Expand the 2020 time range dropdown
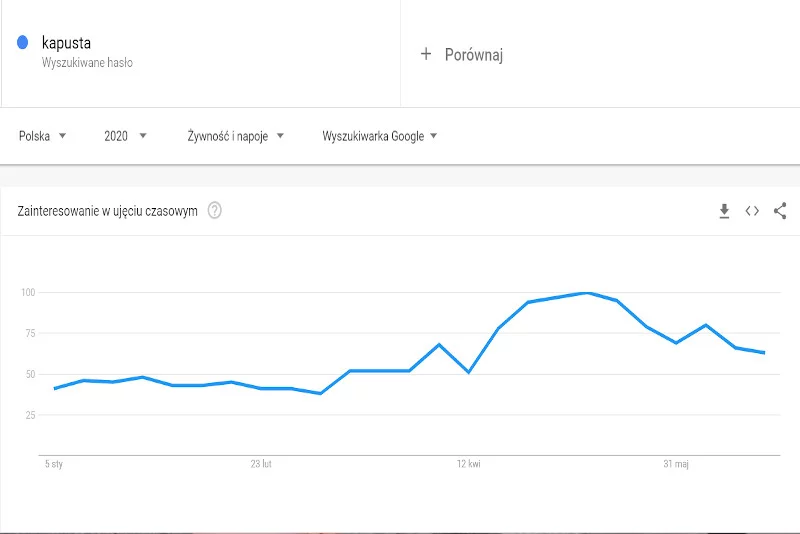Viewport: 800px width, 534px height. [125, 136]
